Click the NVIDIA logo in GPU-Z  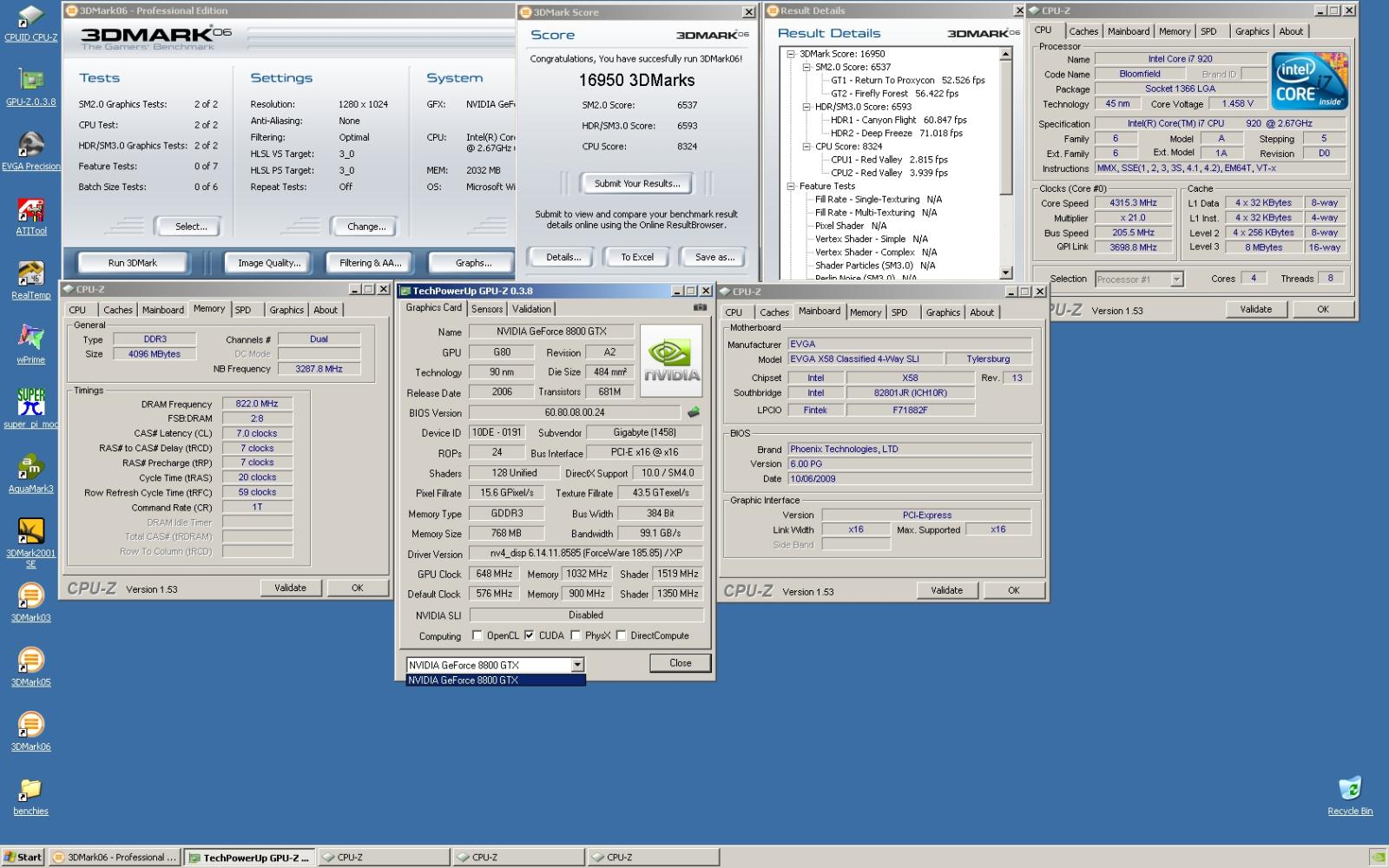click(670, 361)
